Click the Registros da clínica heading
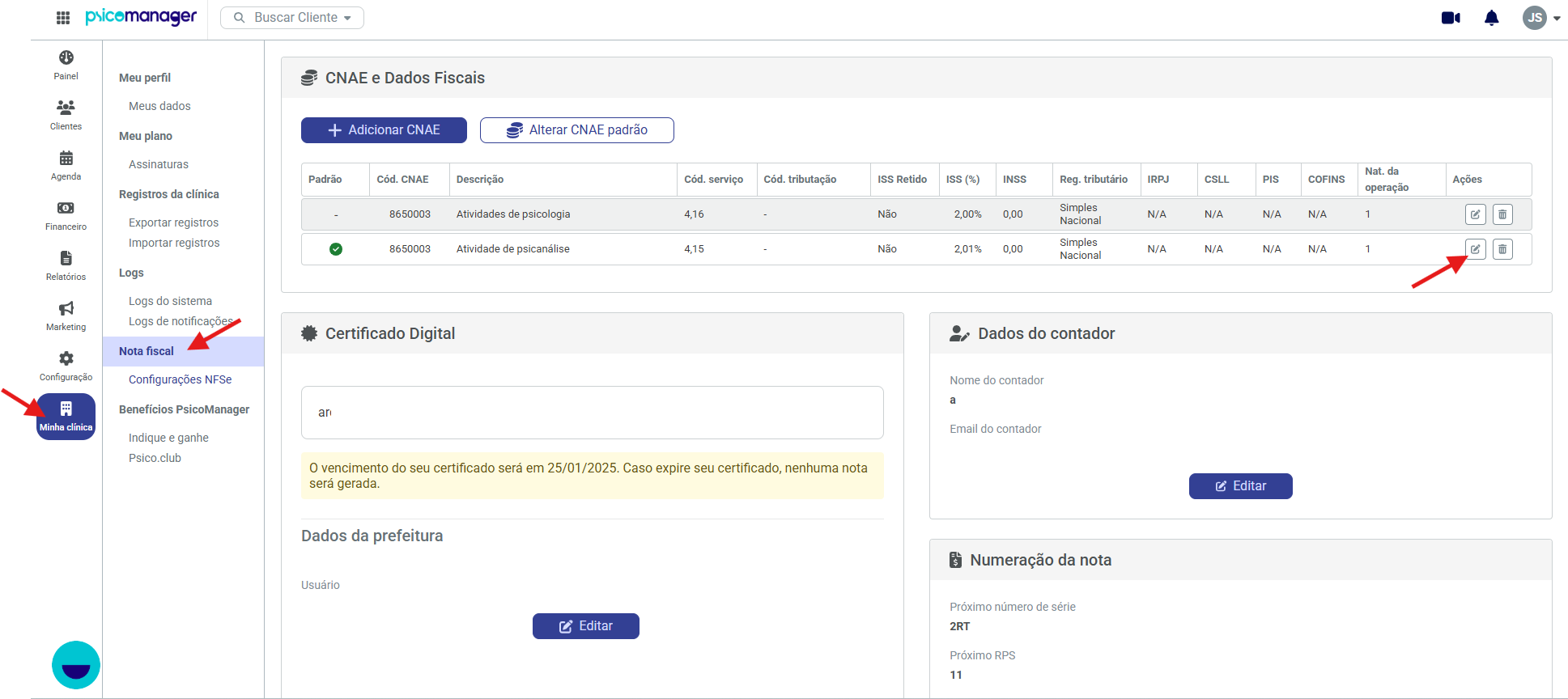Screen dimensions: 1568x699 point(169,194)
